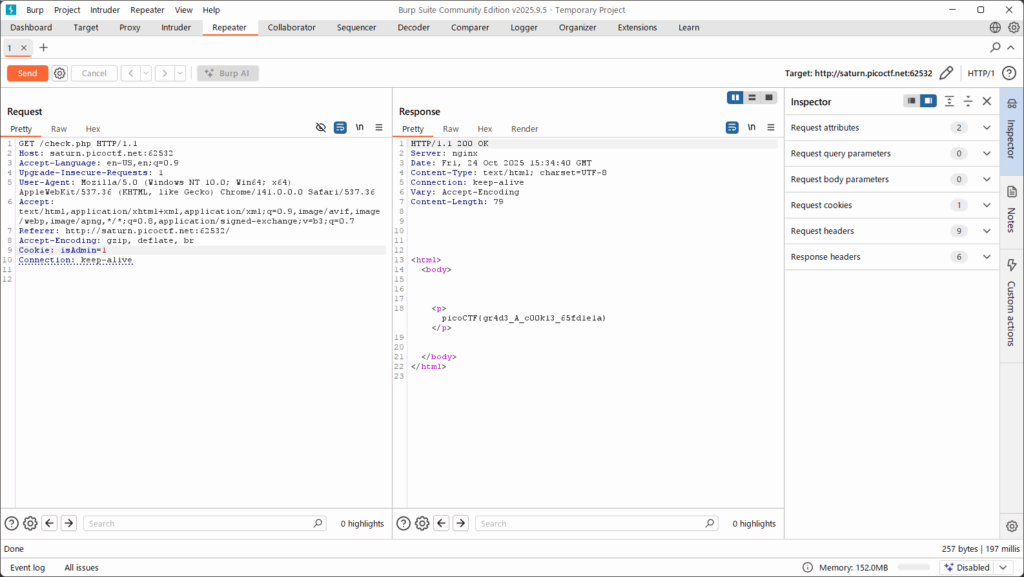Show non-printable characters in response
Screen dimensions: 1024x577
(x=752, y=128)
